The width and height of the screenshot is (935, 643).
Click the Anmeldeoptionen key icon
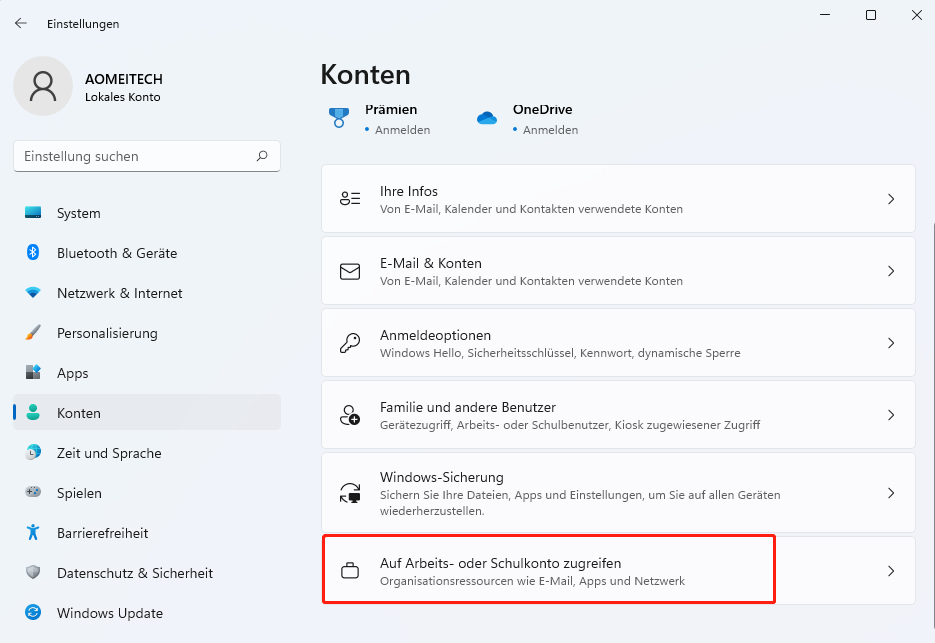click(x=350, y=343)
